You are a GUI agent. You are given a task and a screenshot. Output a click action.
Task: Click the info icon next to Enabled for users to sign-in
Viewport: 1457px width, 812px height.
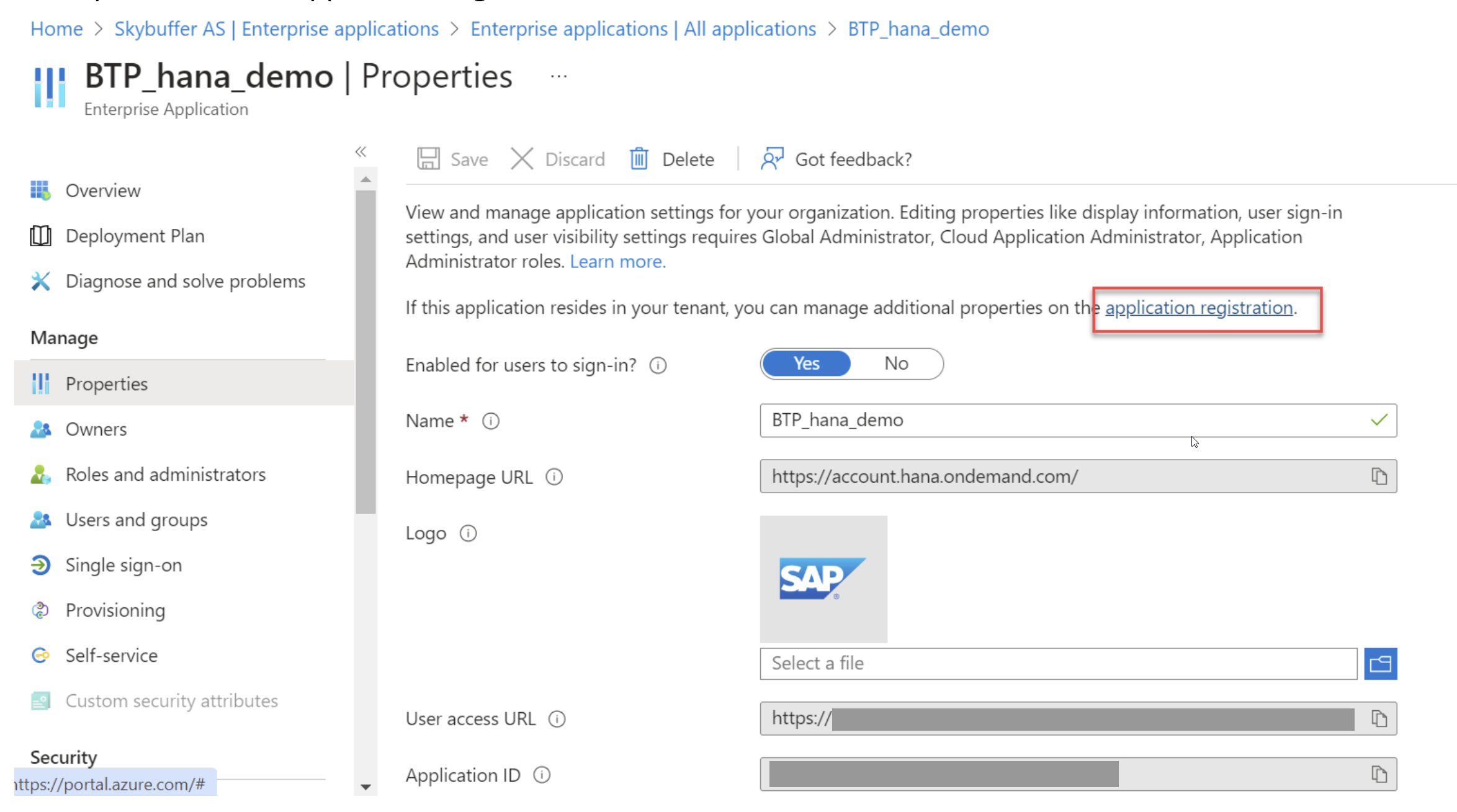658,365
